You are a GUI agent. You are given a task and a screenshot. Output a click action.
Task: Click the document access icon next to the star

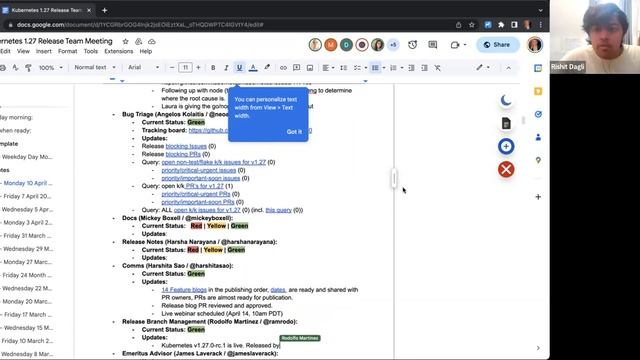(x=139, y=42)
